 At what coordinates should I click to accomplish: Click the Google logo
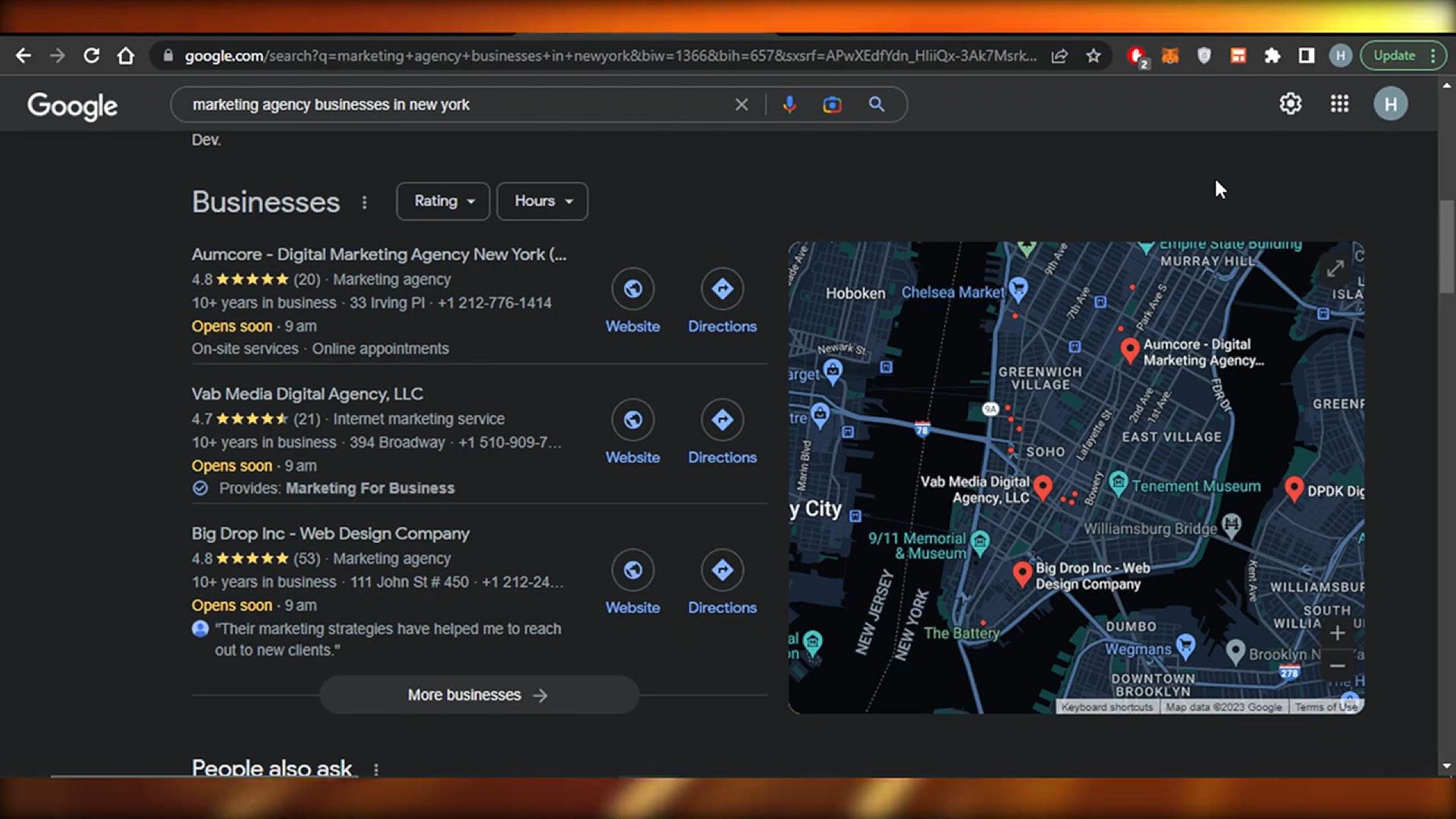[x=73, y=105]
